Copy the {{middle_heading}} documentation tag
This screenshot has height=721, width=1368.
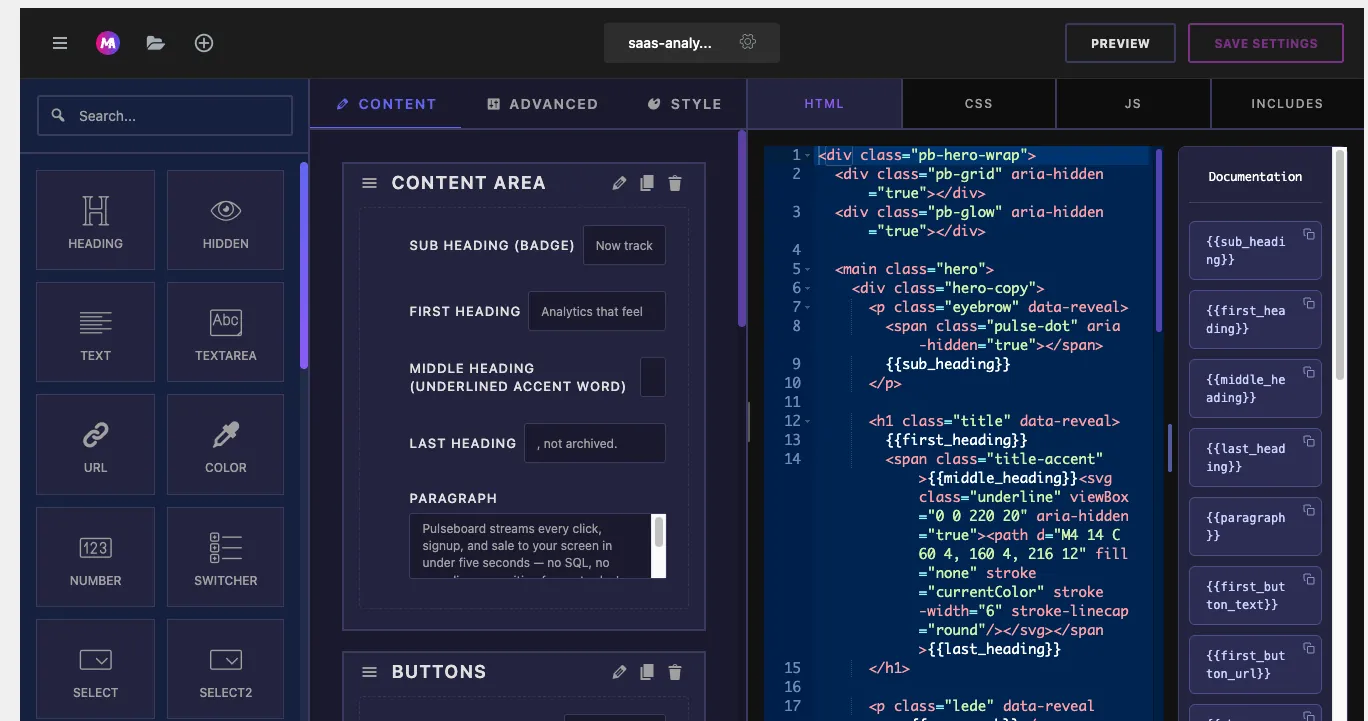tap(1309, 372)
